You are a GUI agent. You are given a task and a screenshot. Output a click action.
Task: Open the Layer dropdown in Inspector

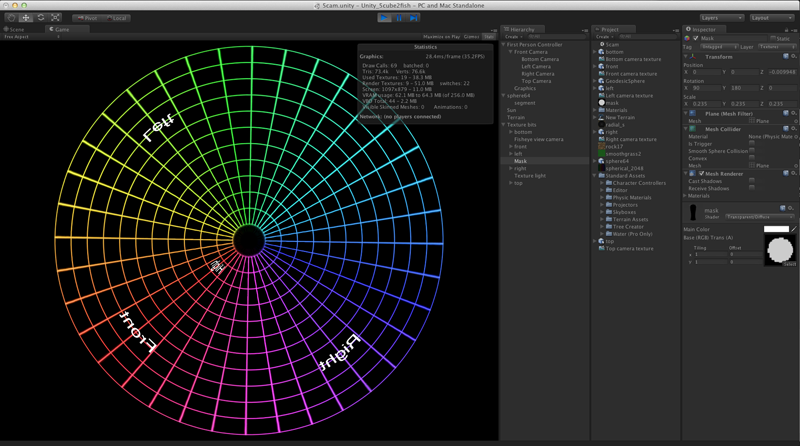pyautogui.click(x=776, y=47)
